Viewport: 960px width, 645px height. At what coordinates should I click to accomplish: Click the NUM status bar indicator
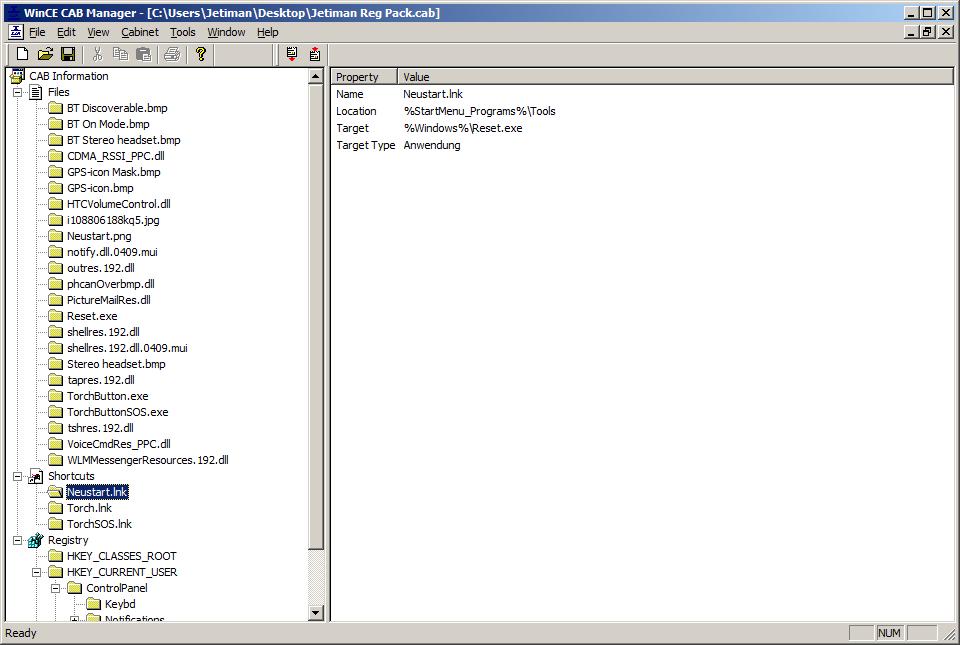coord(889,633)
